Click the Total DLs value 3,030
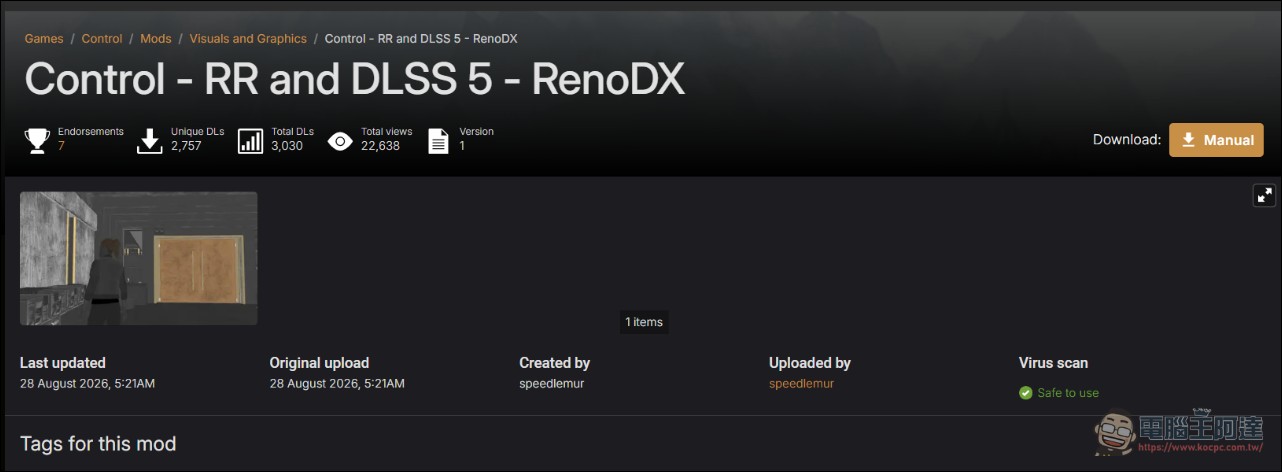 point(287,146)
